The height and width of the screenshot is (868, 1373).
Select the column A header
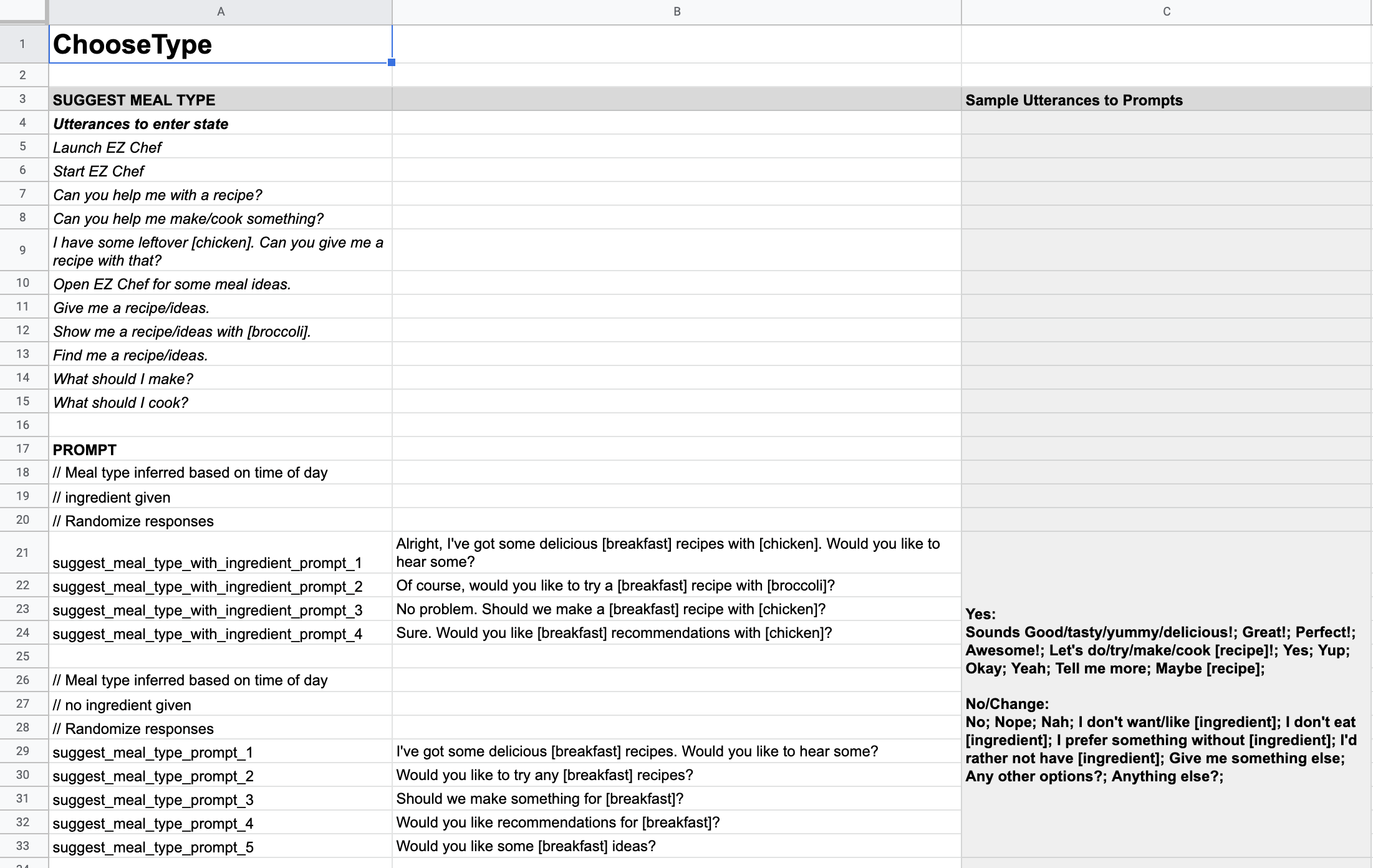click(219, 11)
